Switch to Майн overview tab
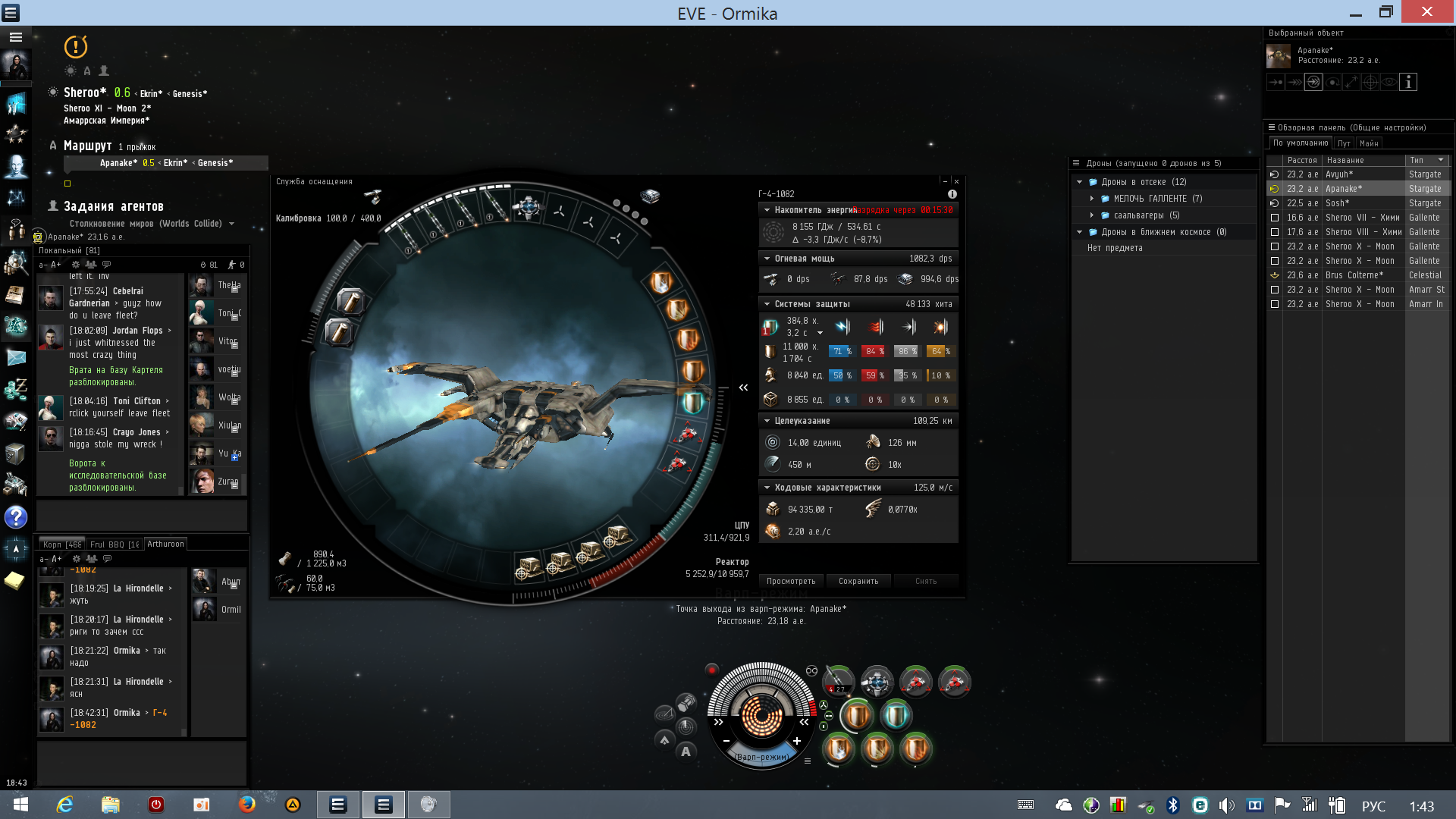The height and width of the screenshot is (819, 1456). [1369, 143]
